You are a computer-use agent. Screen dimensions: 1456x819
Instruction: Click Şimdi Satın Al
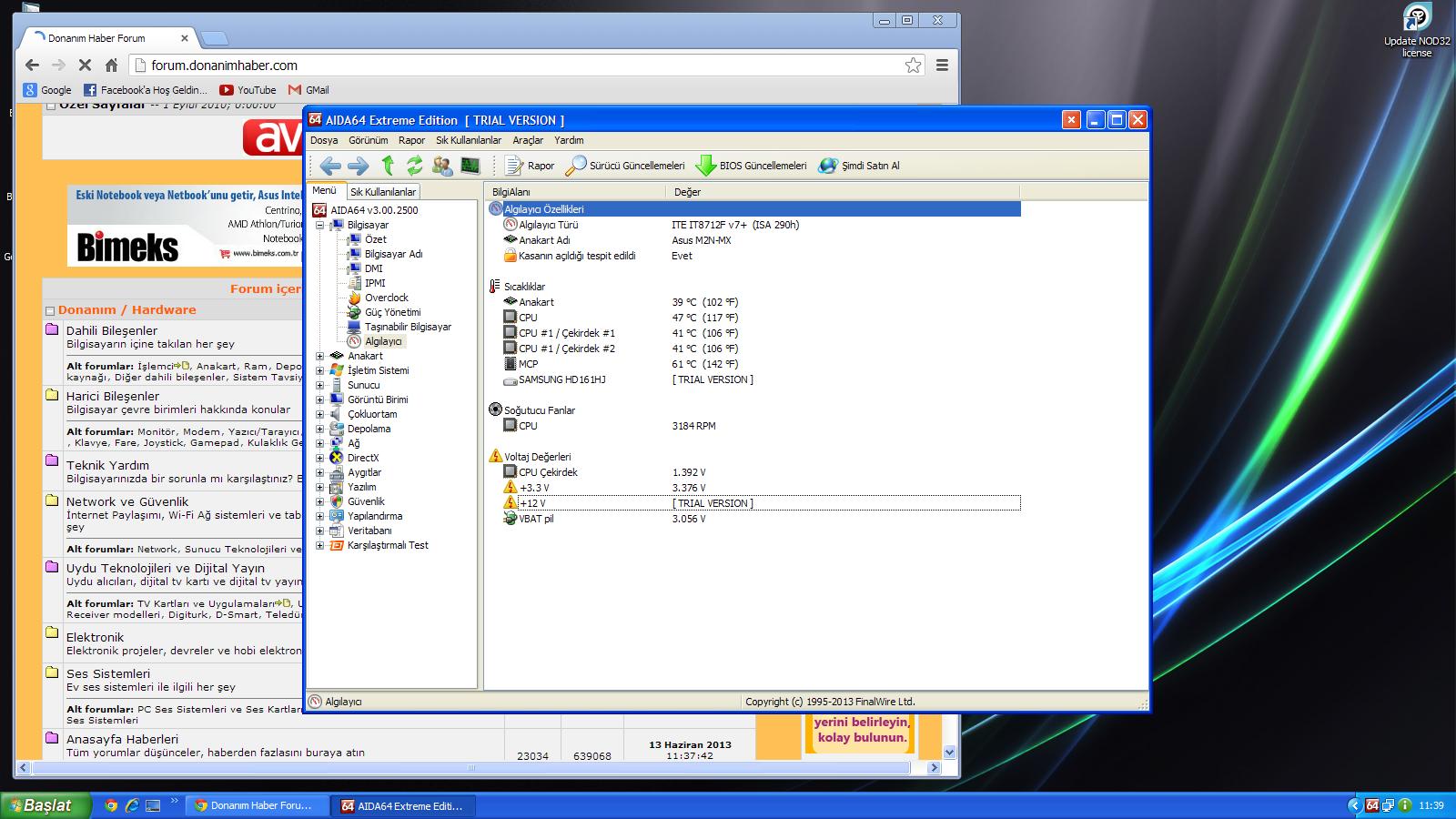[859, 166]
